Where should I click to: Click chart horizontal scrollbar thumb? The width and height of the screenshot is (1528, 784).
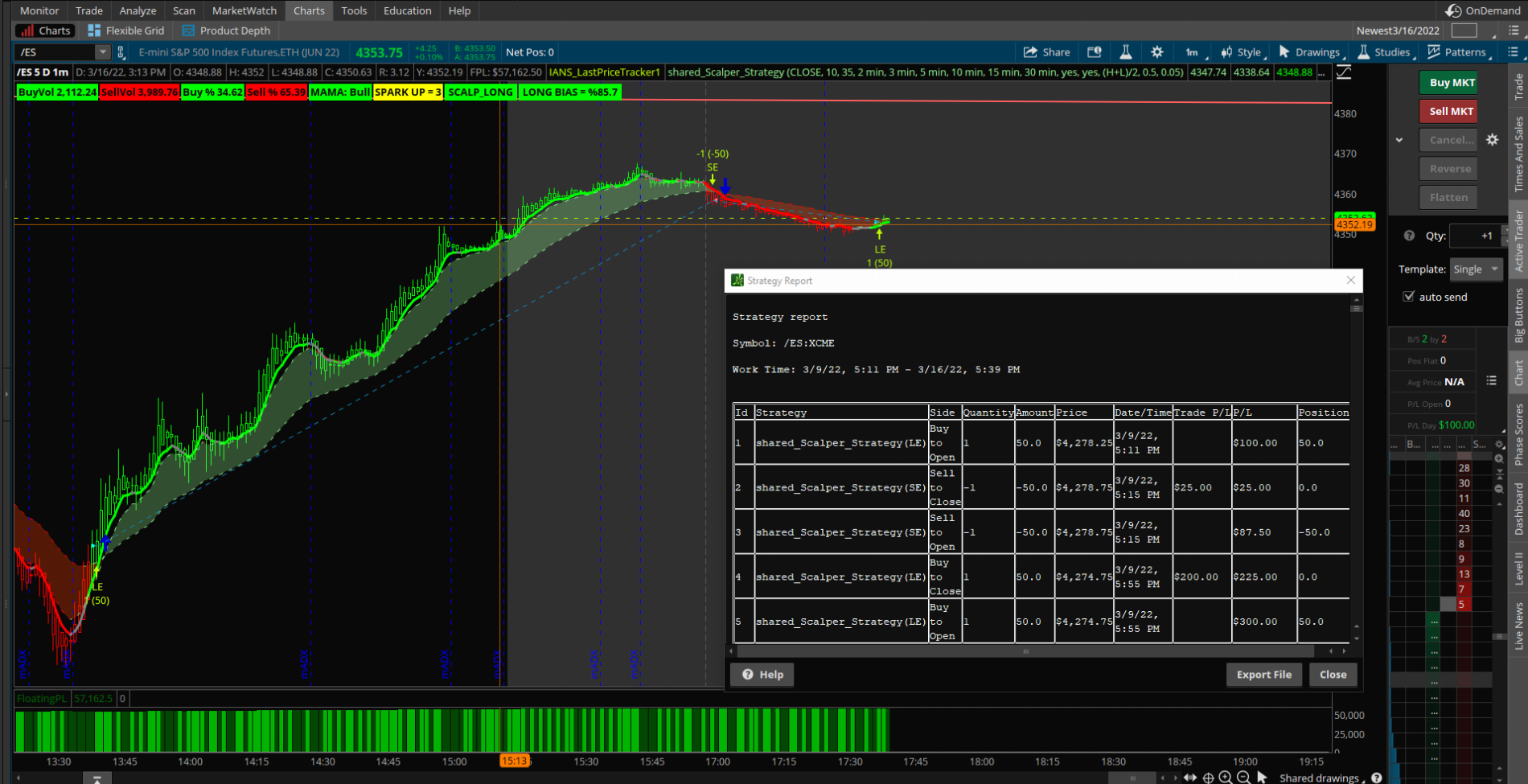[x=1132, y=778]
